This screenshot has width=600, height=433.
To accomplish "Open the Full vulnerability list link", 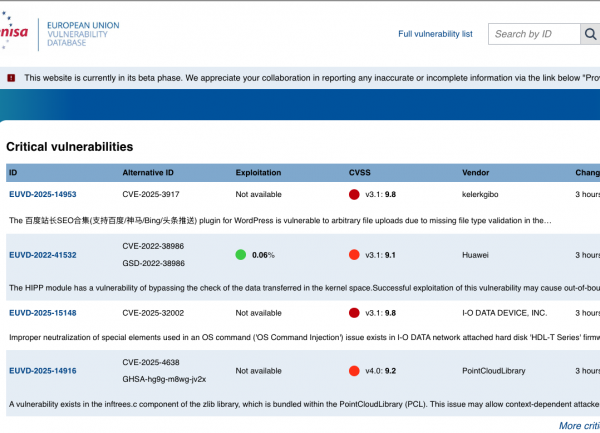I will click(x=435, y=34).
